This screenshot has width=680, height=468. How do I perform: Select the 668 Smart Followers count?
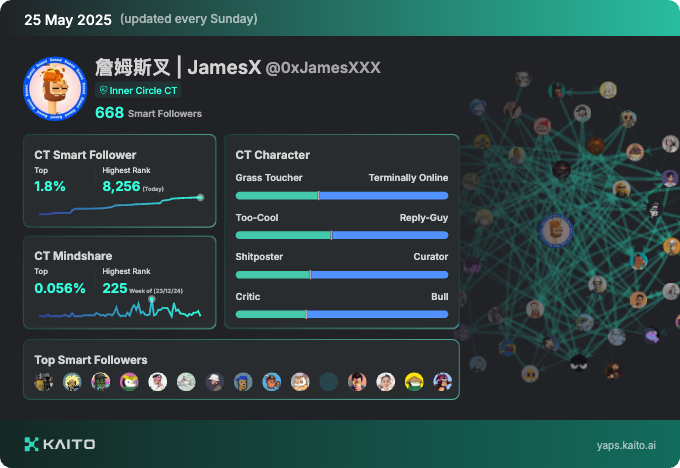[148, 113]
